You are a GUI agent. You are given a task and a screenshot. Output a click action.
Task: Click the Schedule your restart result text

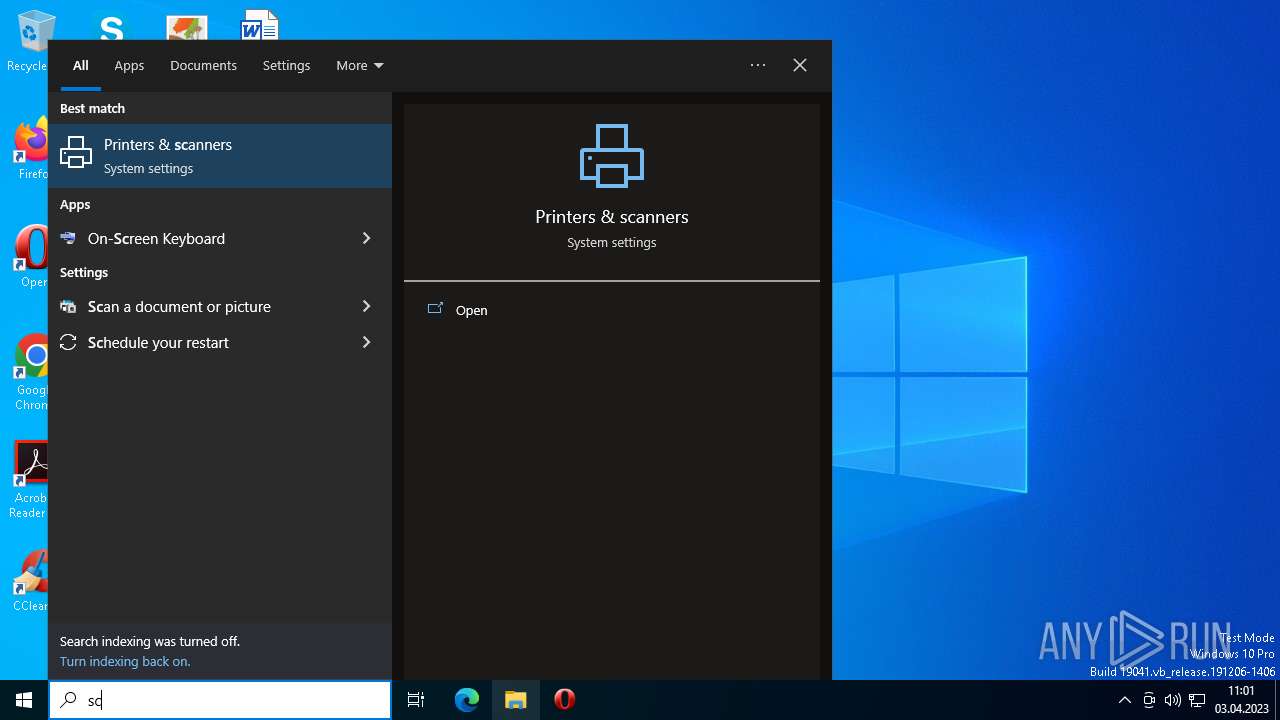click(x=158, y=342)
